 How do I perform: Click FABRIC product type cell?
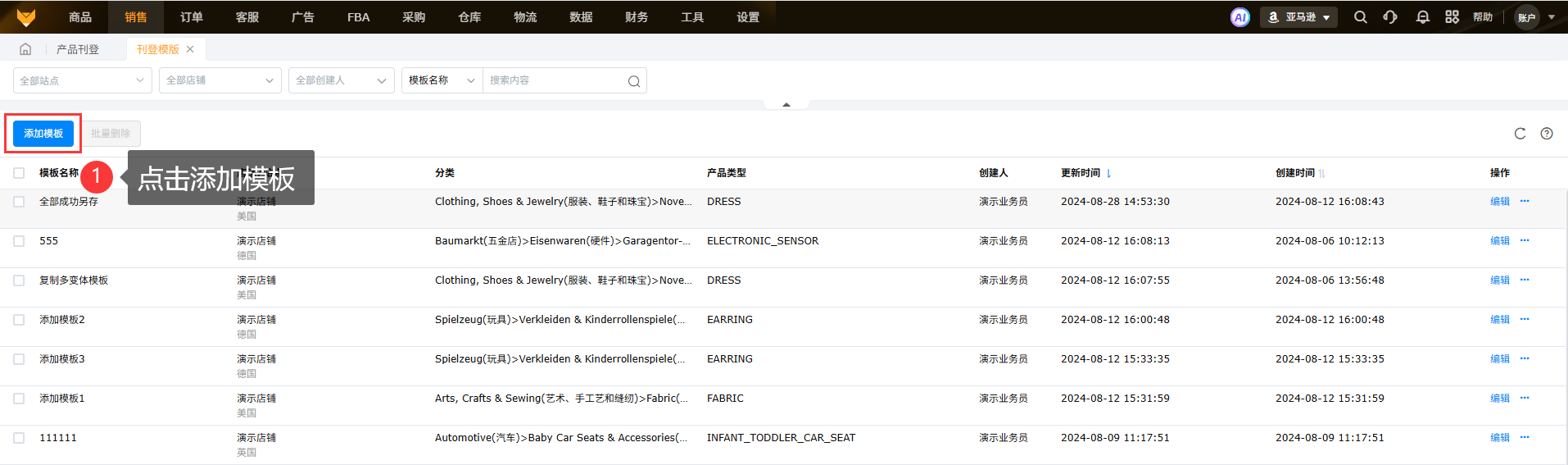point(725,399)
